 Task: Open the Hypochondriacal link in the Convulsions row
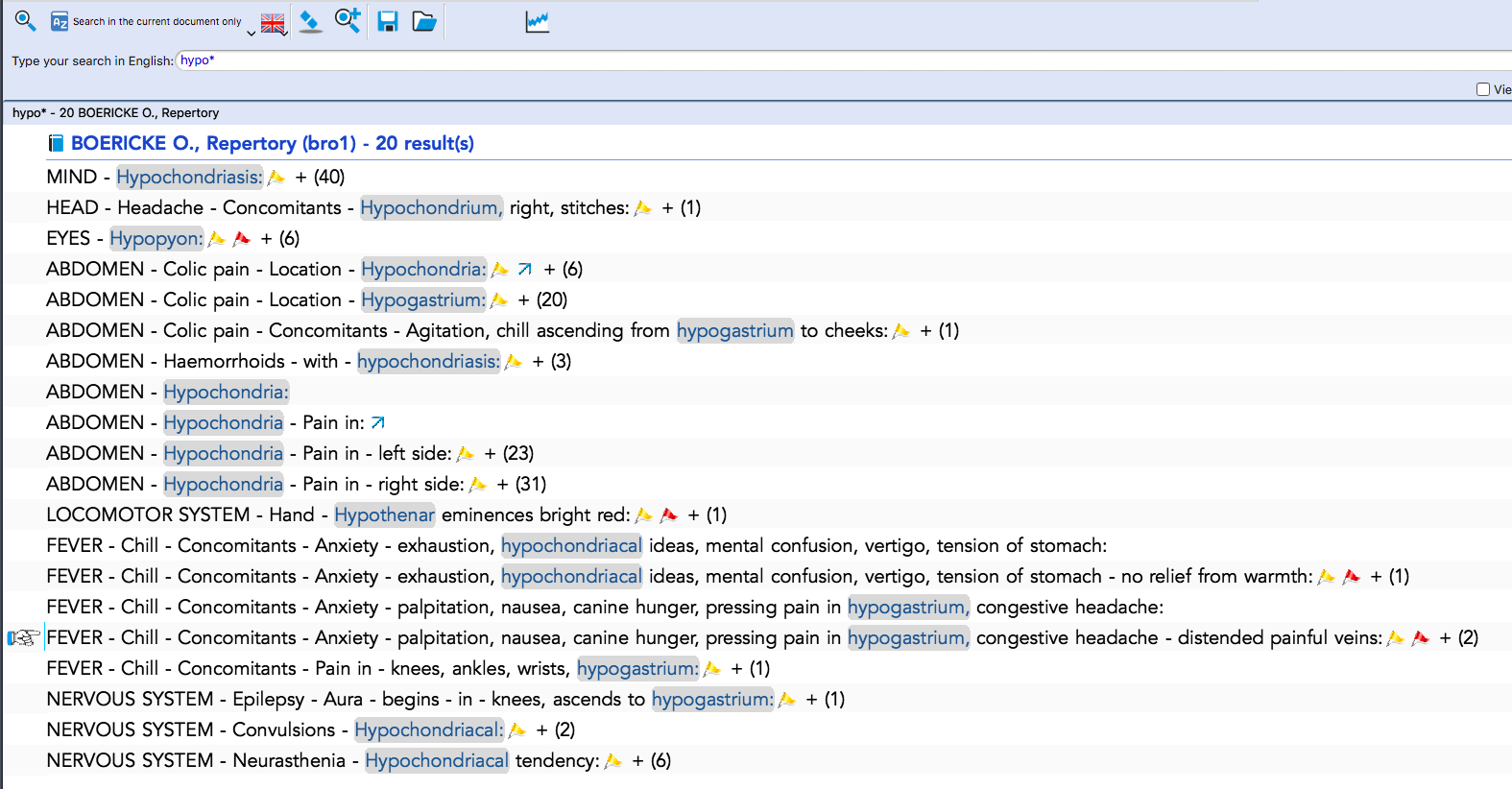pyautogui.click(x=429, y=729)
